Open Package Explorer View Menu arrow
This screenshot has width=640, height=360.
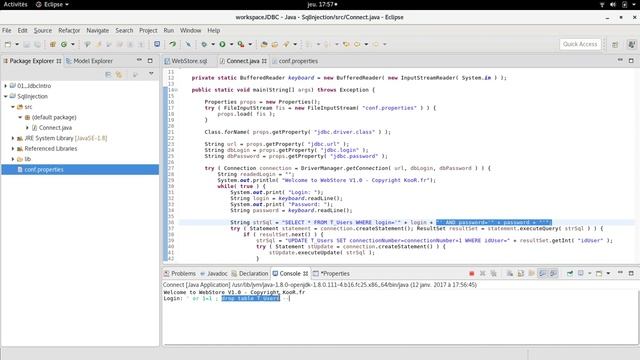point(151,74)
